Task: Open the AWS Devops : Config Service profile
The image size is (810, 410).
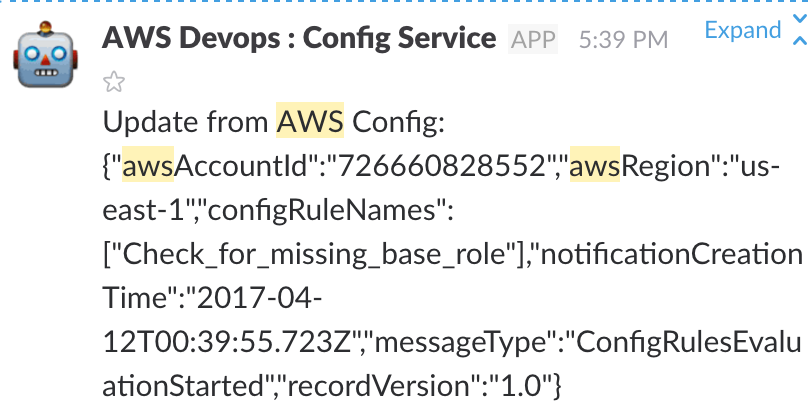Action: click(x=299, y=38)
